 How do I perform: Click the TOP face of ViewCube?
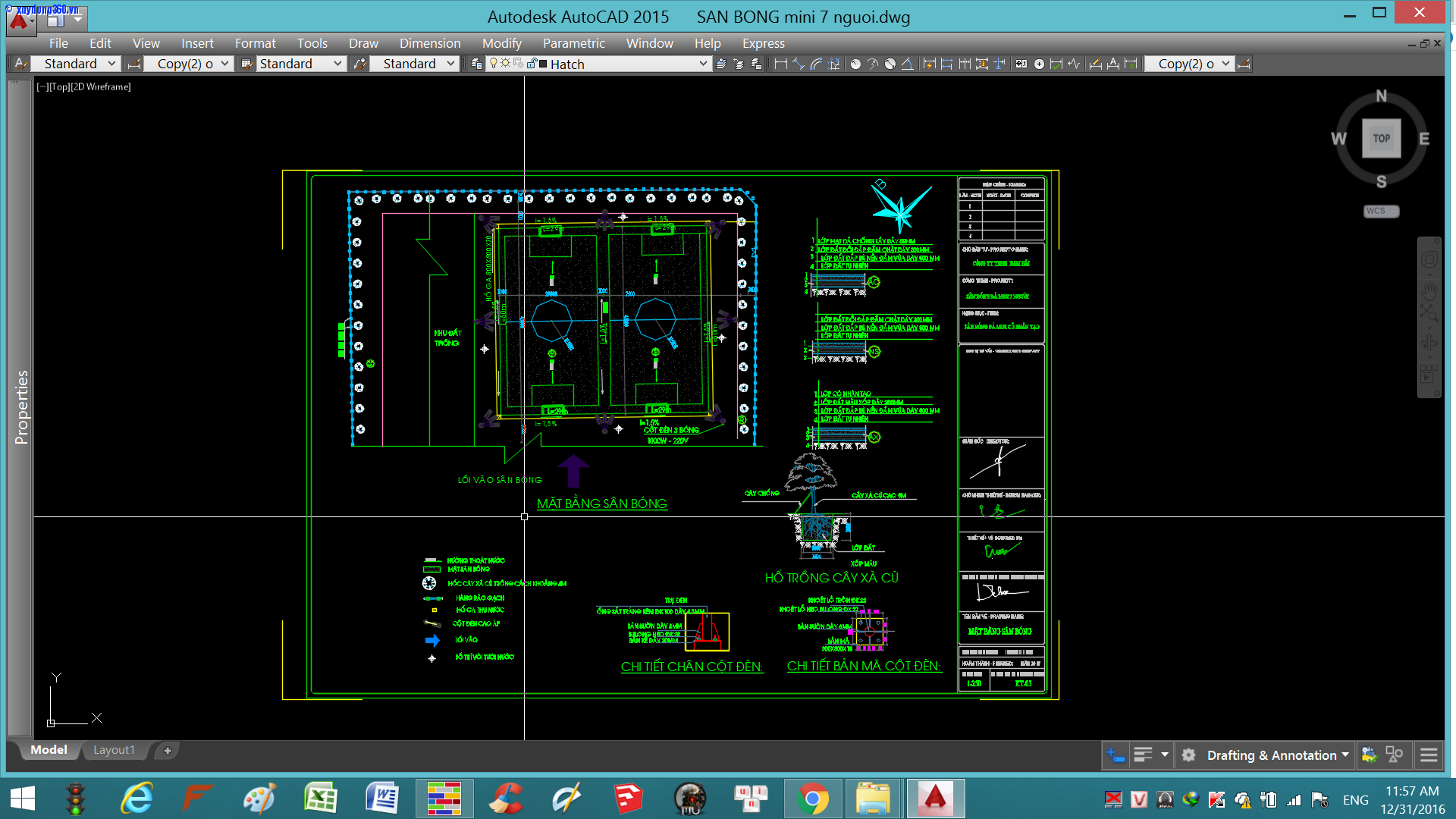click(1382, 138)
